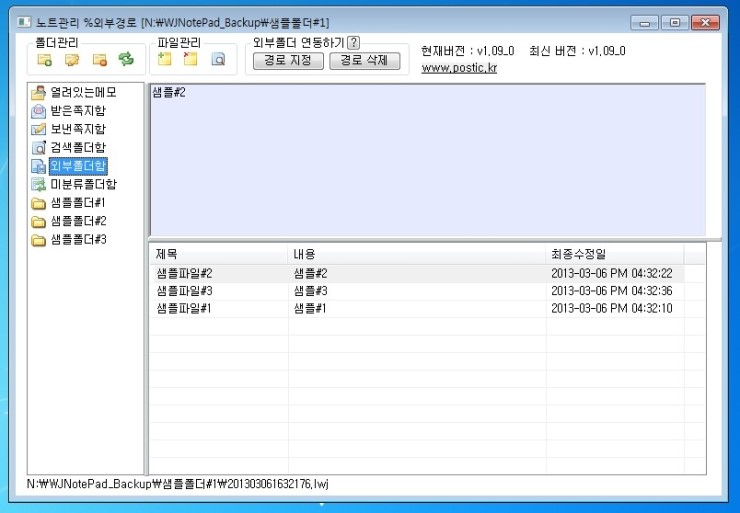This screenshot has height=513, width=740.
Task: Select 보낸쪽지함 in the folder tree
Action: coord(78,129)
